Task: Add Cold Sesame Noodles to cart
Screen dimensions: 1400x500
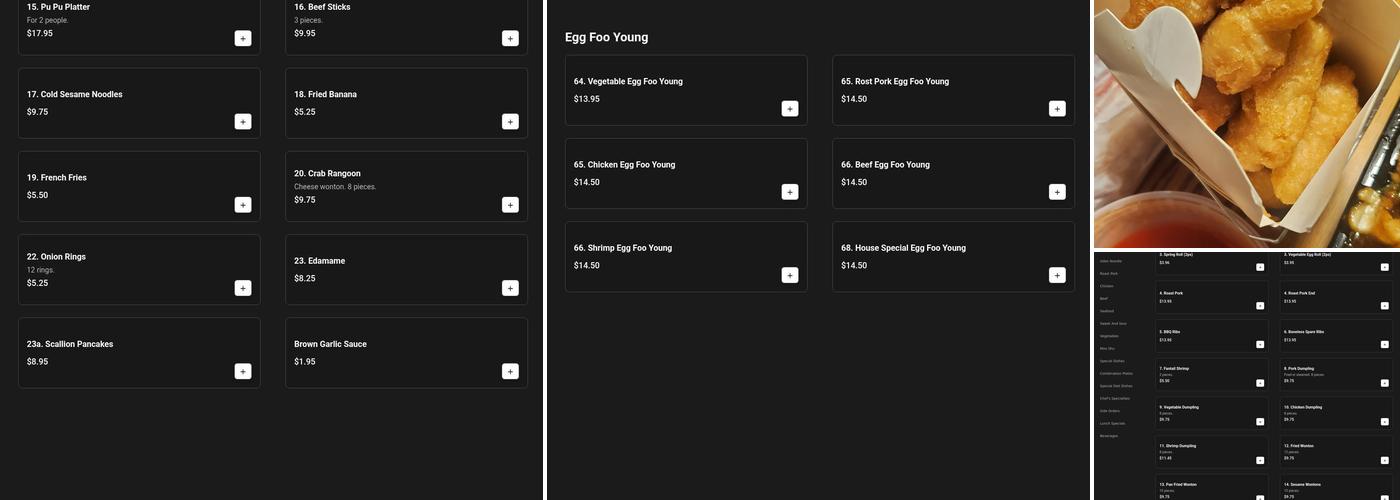Action: [243, 122]
